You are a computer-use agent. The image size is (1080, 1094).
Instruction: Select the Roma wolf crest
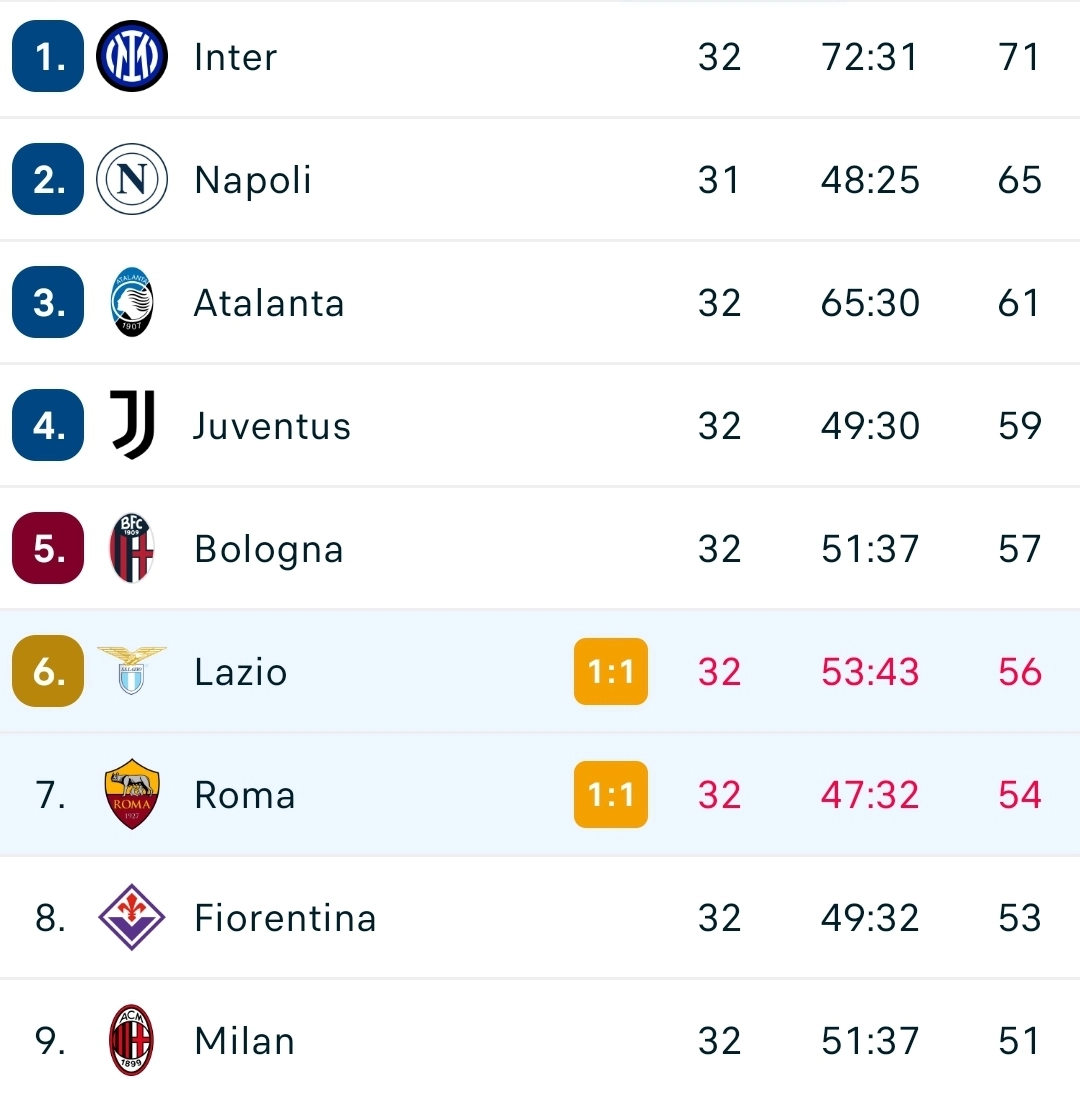coord(131,794)
